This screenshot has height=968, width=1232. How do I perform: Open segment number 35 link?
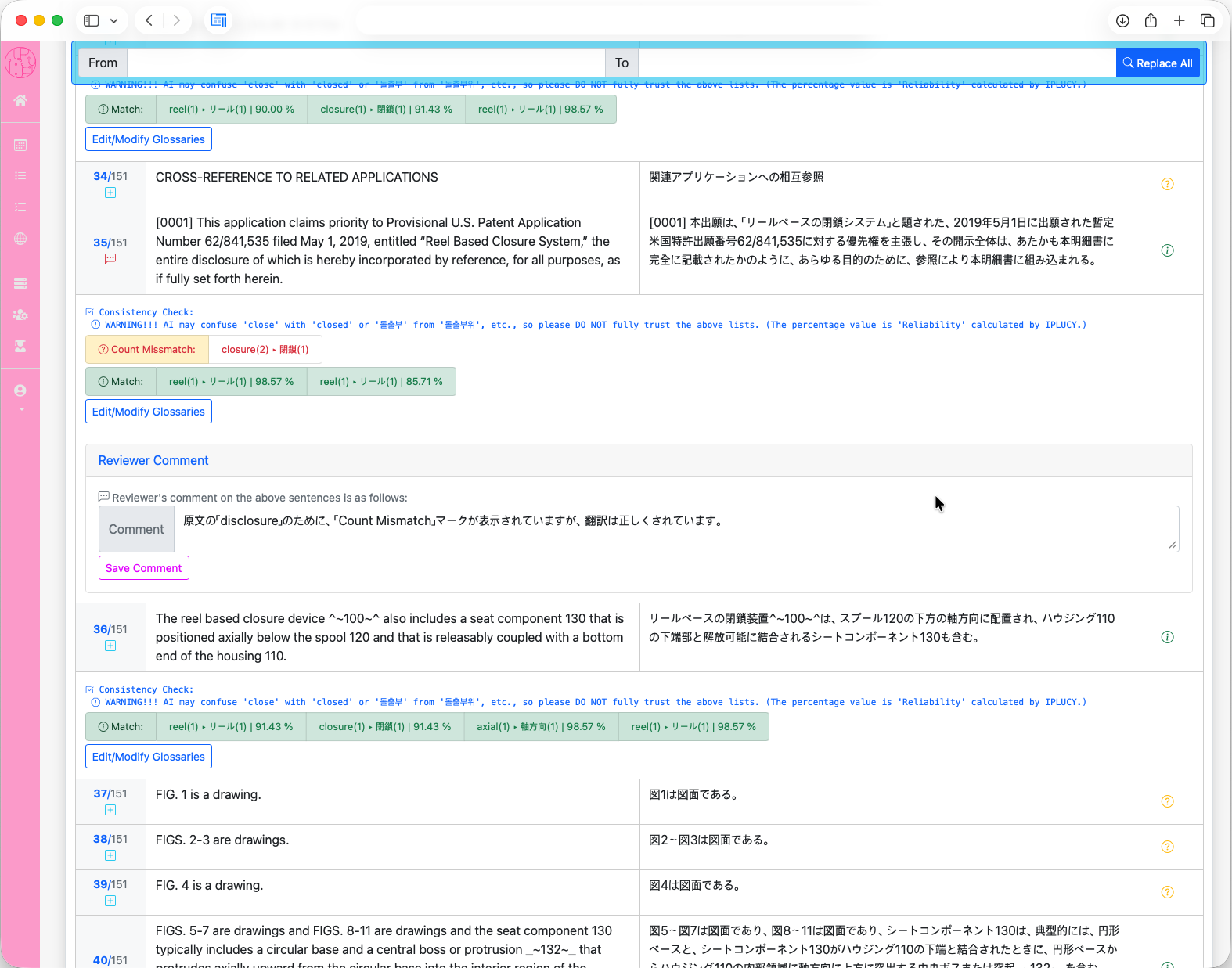tap(100, 243)
